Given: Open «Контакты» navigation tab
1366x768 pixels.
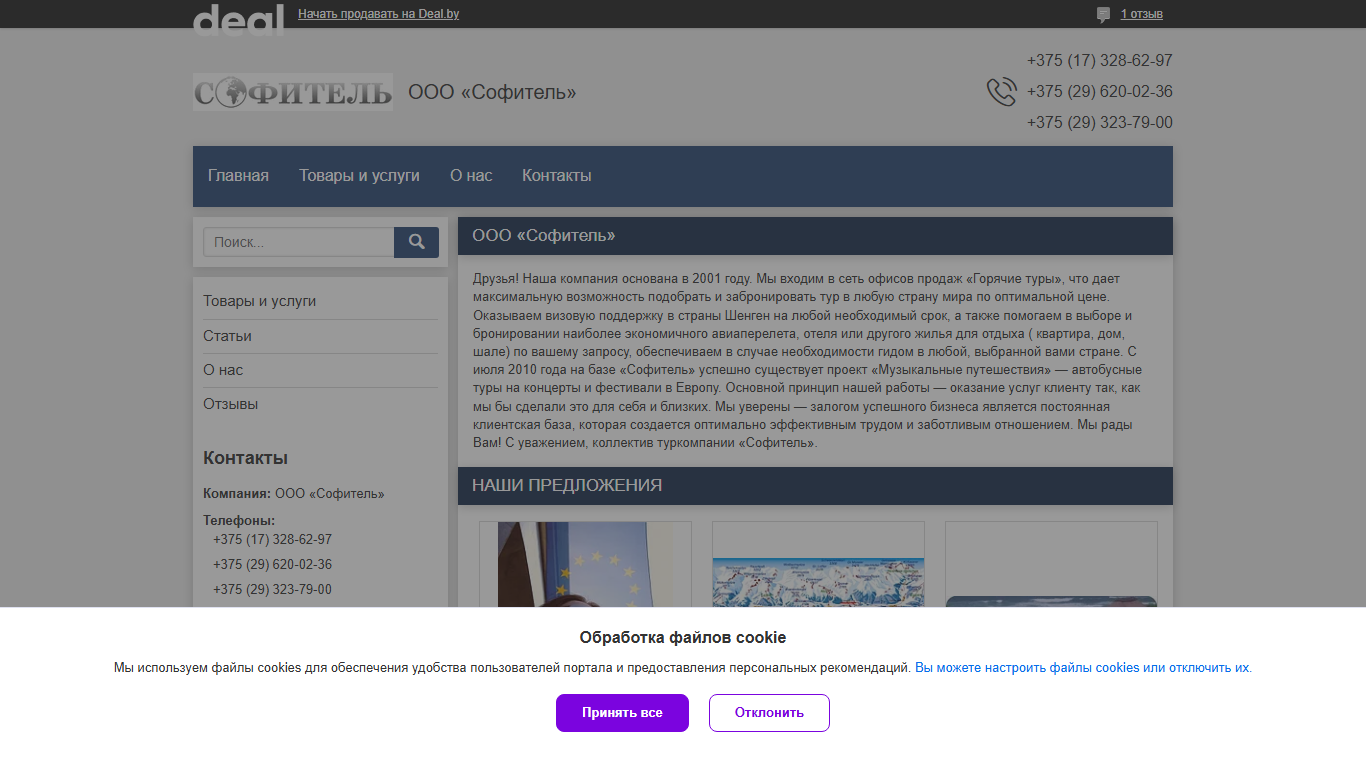Looking at the screenshot, I should pos(557,176).
